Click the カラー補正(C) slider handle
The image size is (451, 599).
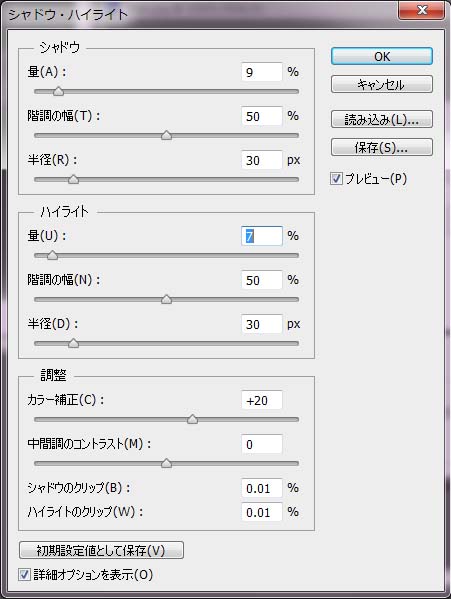[192, 419]
